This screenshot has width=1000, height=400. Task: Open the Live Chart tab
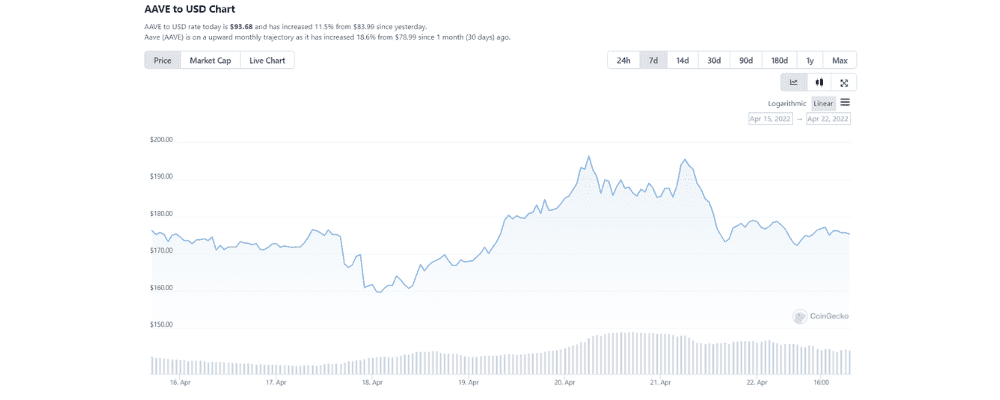click(x=267, y=60)
